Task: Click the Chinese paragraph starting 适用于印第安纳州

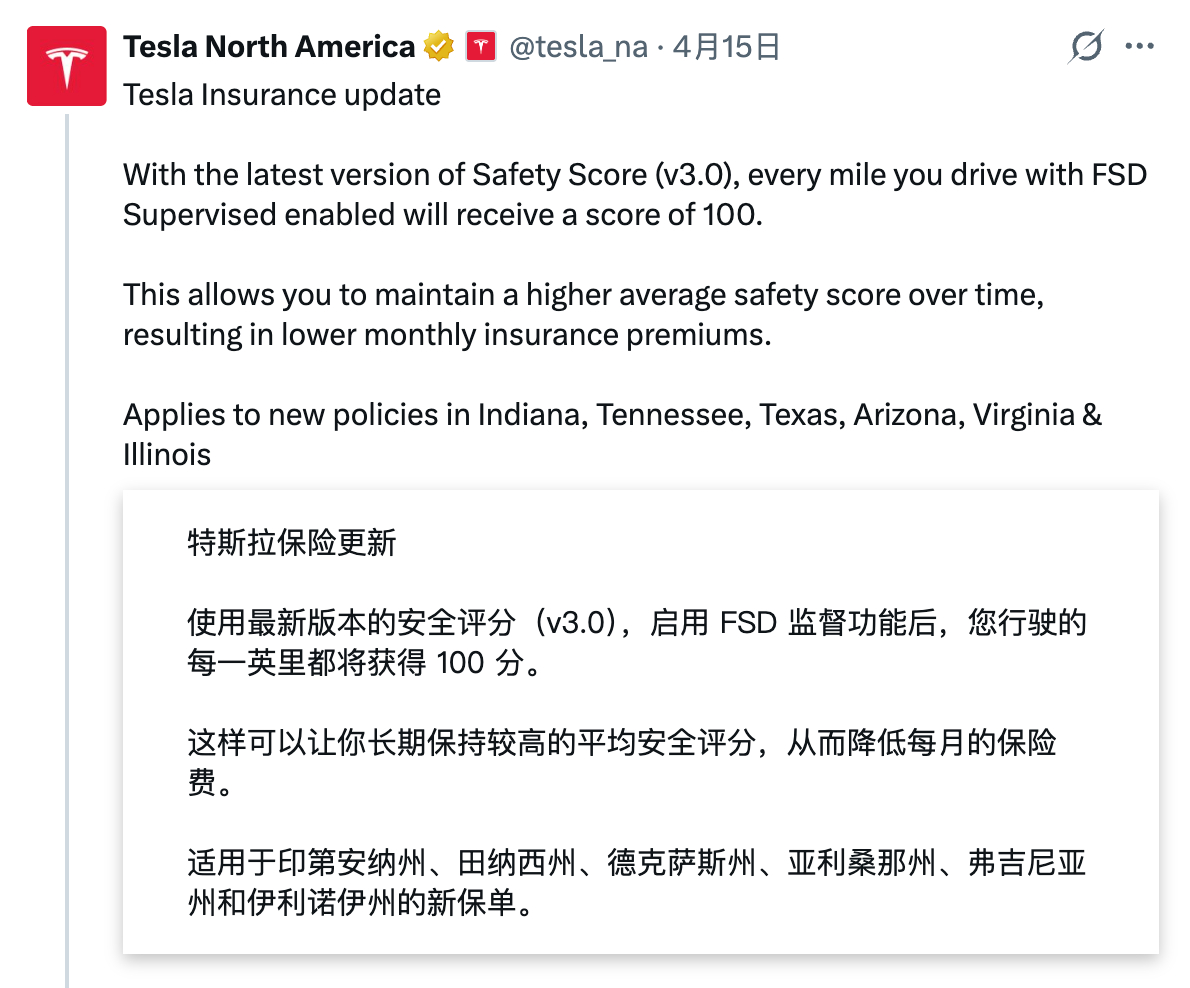Action: pyautogui.click(x=636, y=883)
